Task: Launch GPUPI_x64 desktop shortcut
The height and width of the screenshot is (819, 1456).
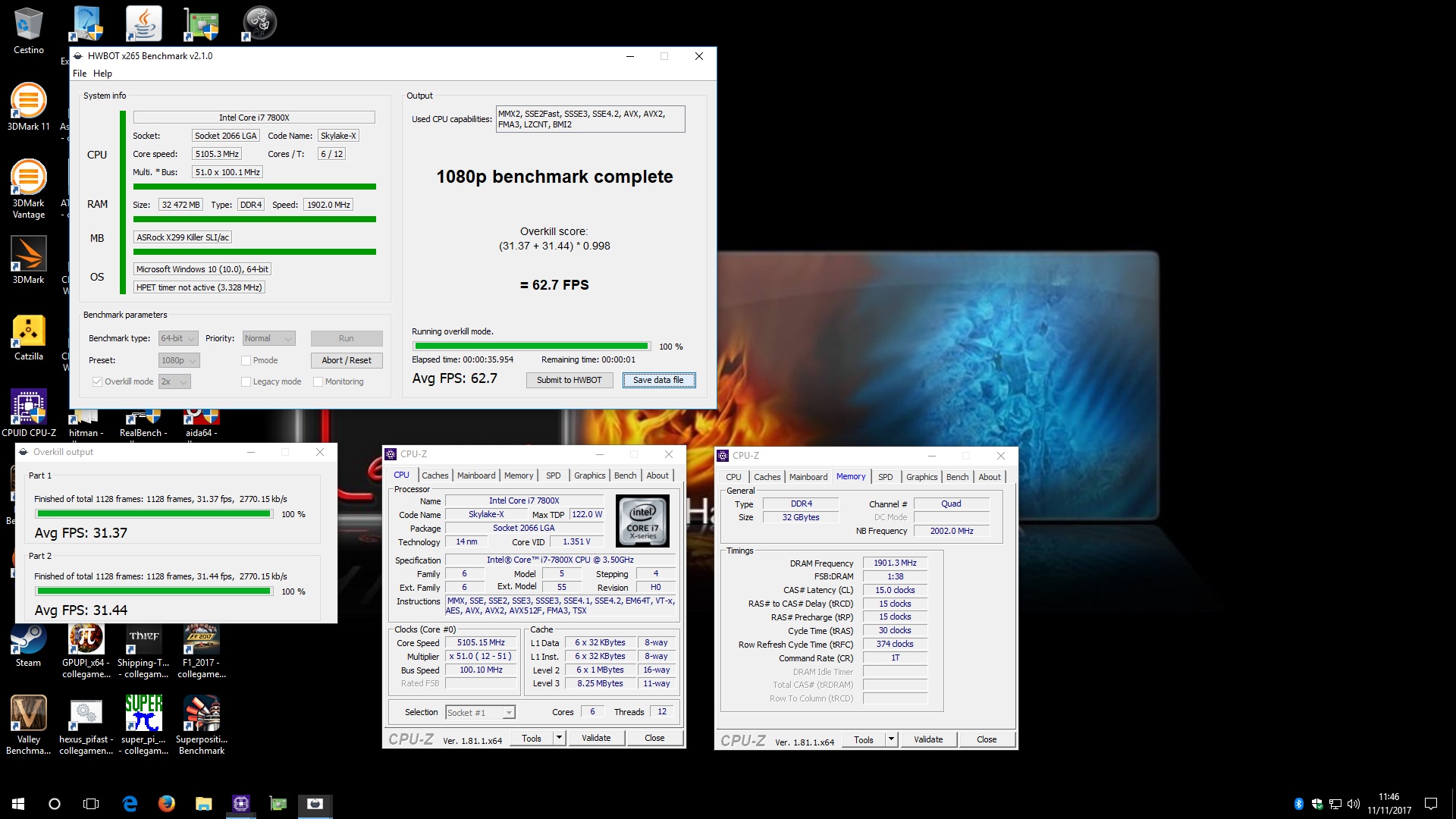Action: 86,651
